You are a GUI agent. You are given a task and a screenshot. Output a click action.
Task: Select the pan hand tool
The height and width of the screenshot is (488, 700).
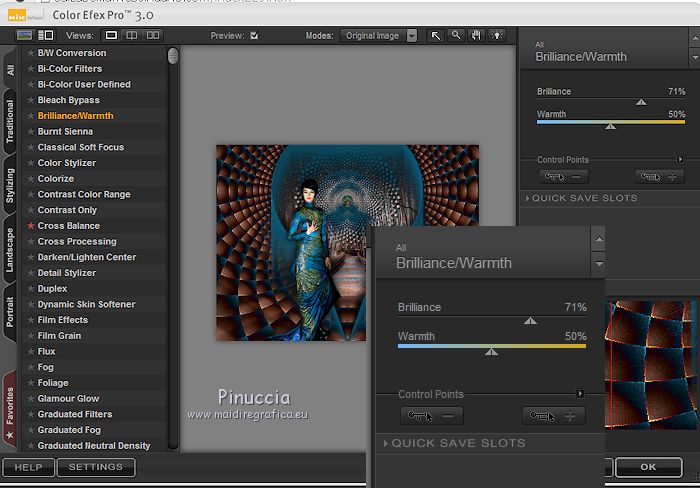coord(476,36)
